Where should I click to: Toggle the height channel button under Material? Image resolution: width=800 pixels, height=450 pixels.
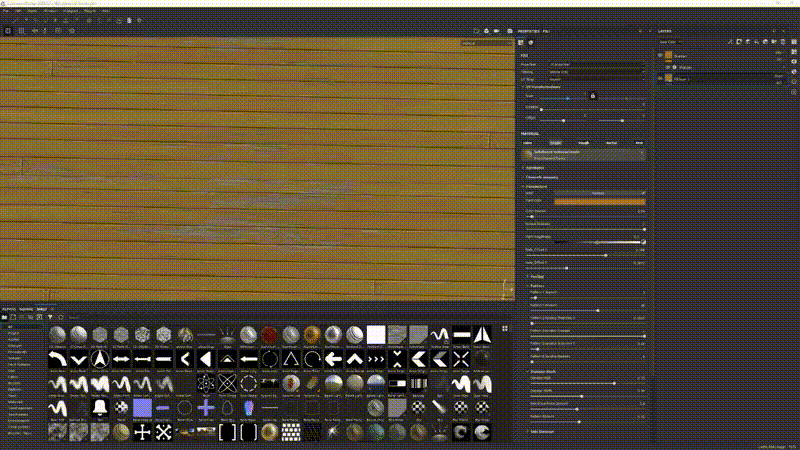coord(555,143)
